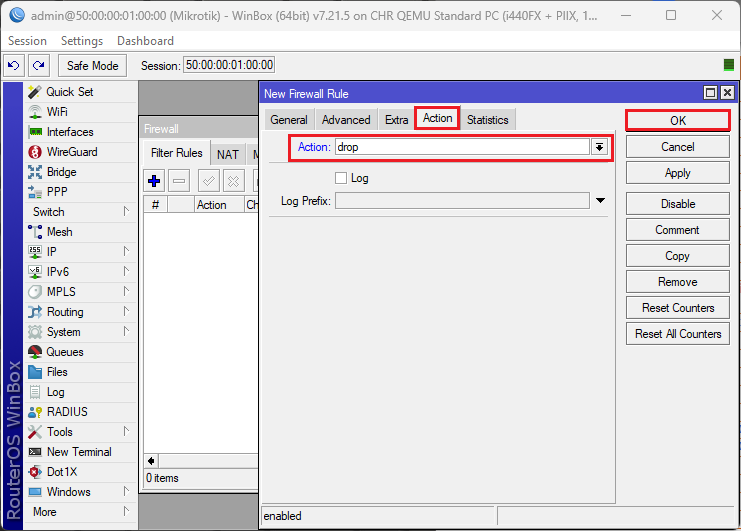Select the Action tab
This screenshot has width=741, height=531.
[438, 118]
